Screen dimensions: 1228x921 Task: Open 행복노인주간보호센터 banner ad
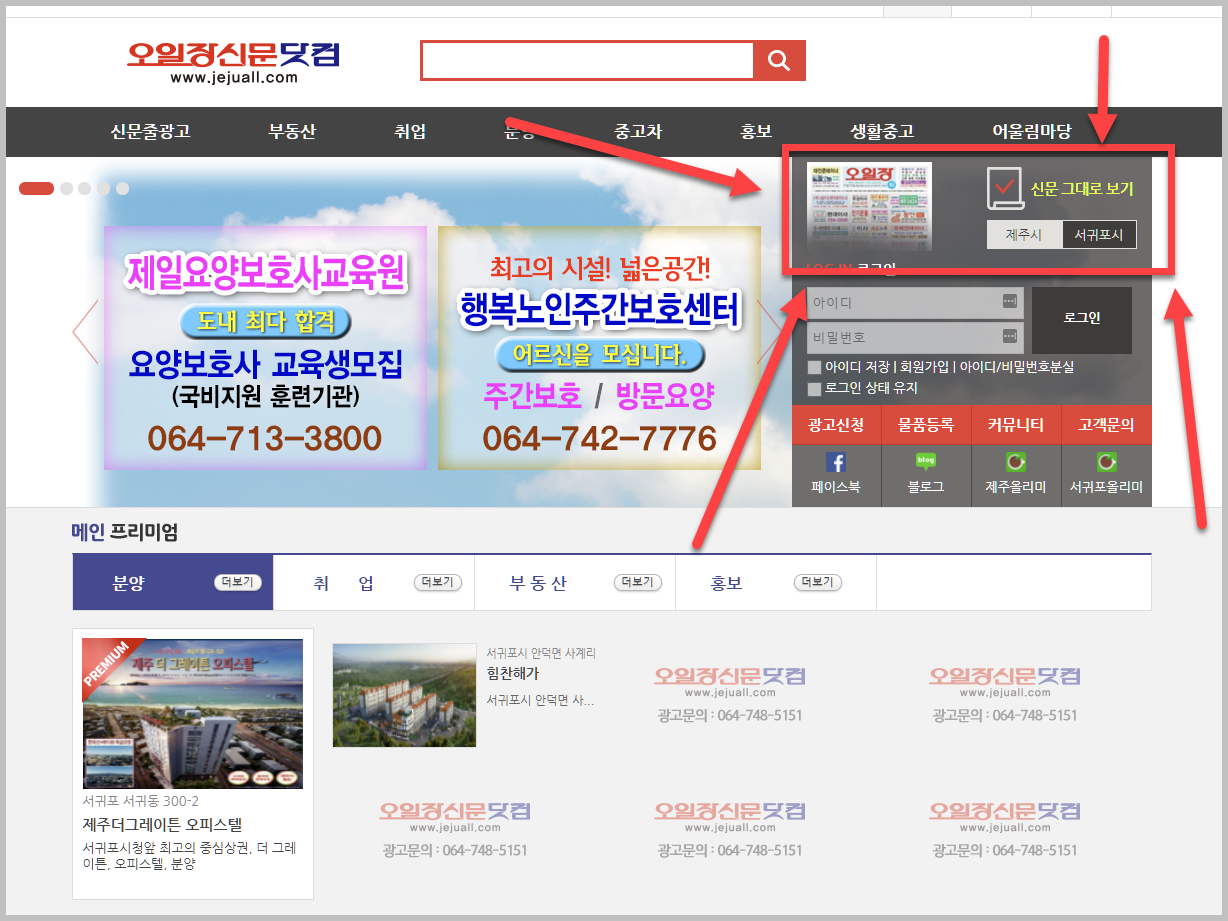coord(599,348)
